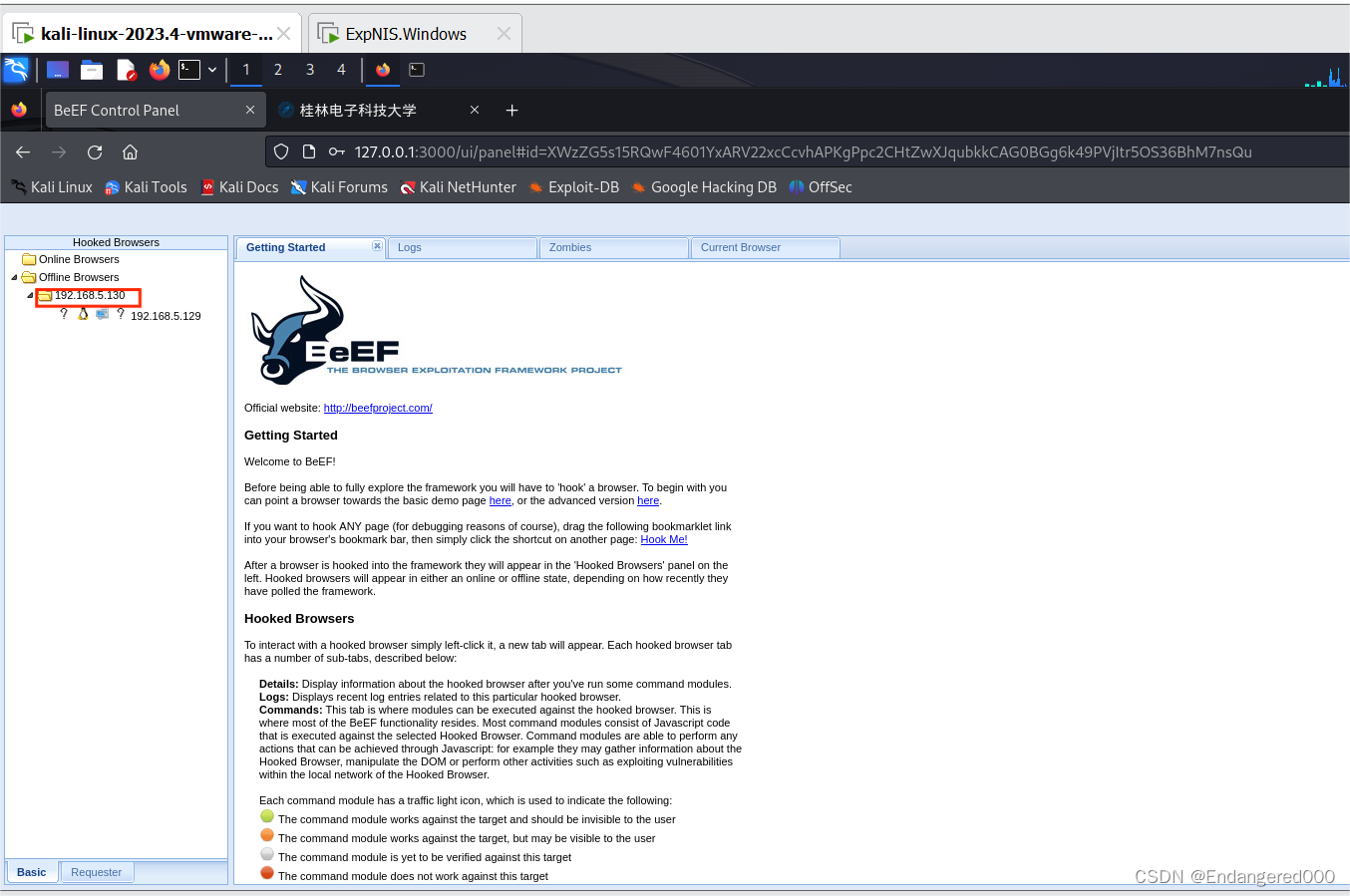This screenshot has width=1350, height=896.
Task: Open the terminal emulator launcher icon
Action: (x=189, y=70)
